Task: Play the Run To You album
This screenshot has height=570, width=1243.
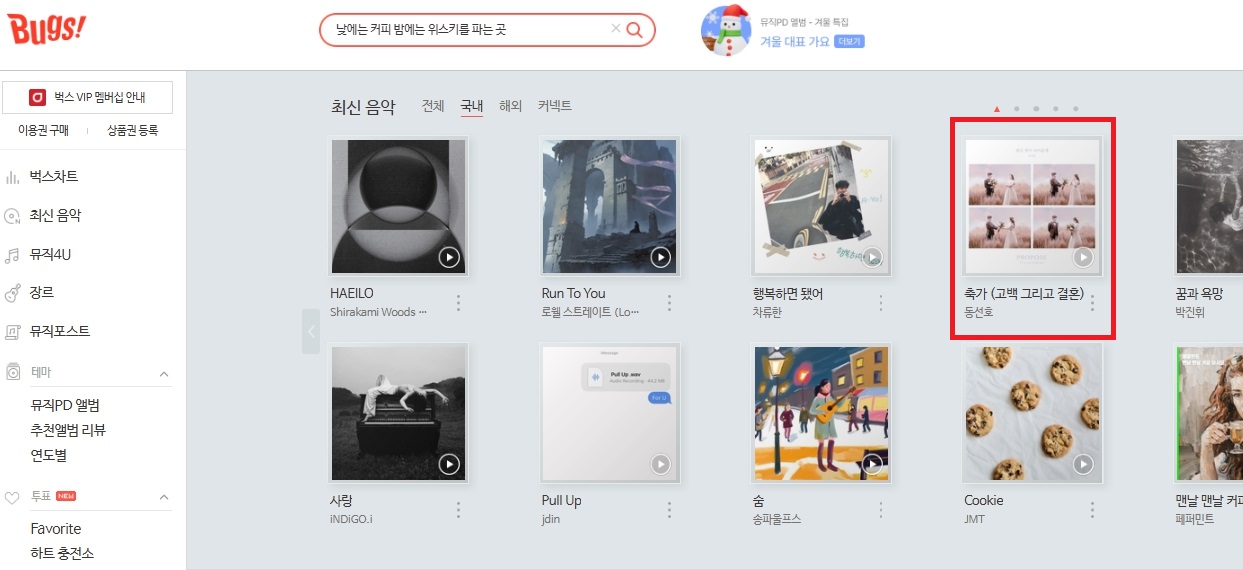Action: pos(660,258)
